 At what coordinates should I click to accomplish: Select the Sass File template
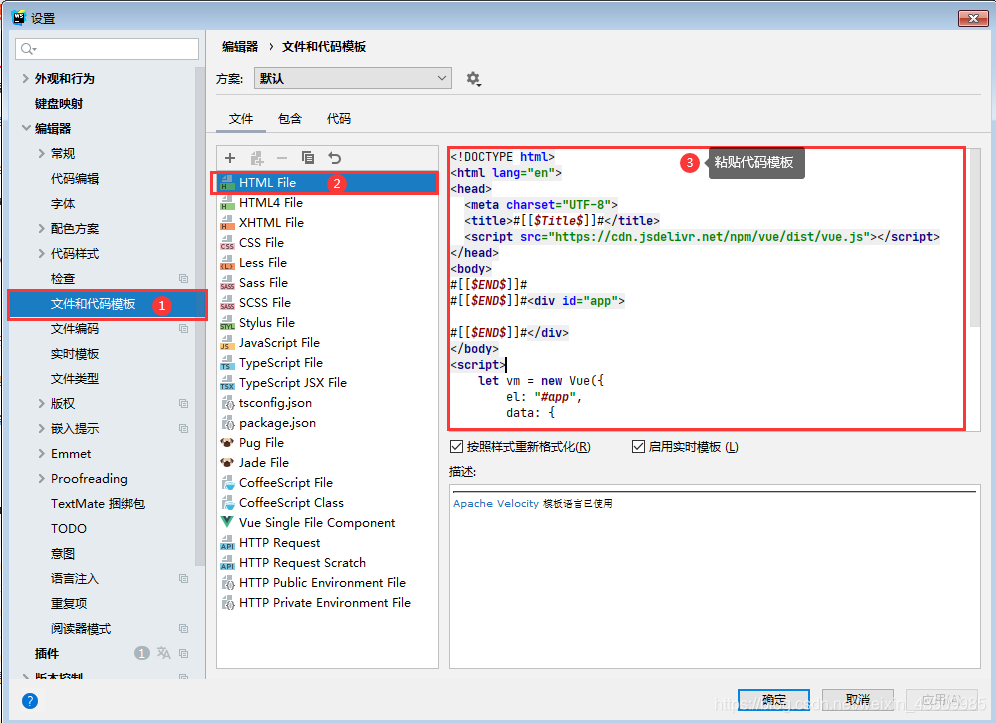(327, 283)
